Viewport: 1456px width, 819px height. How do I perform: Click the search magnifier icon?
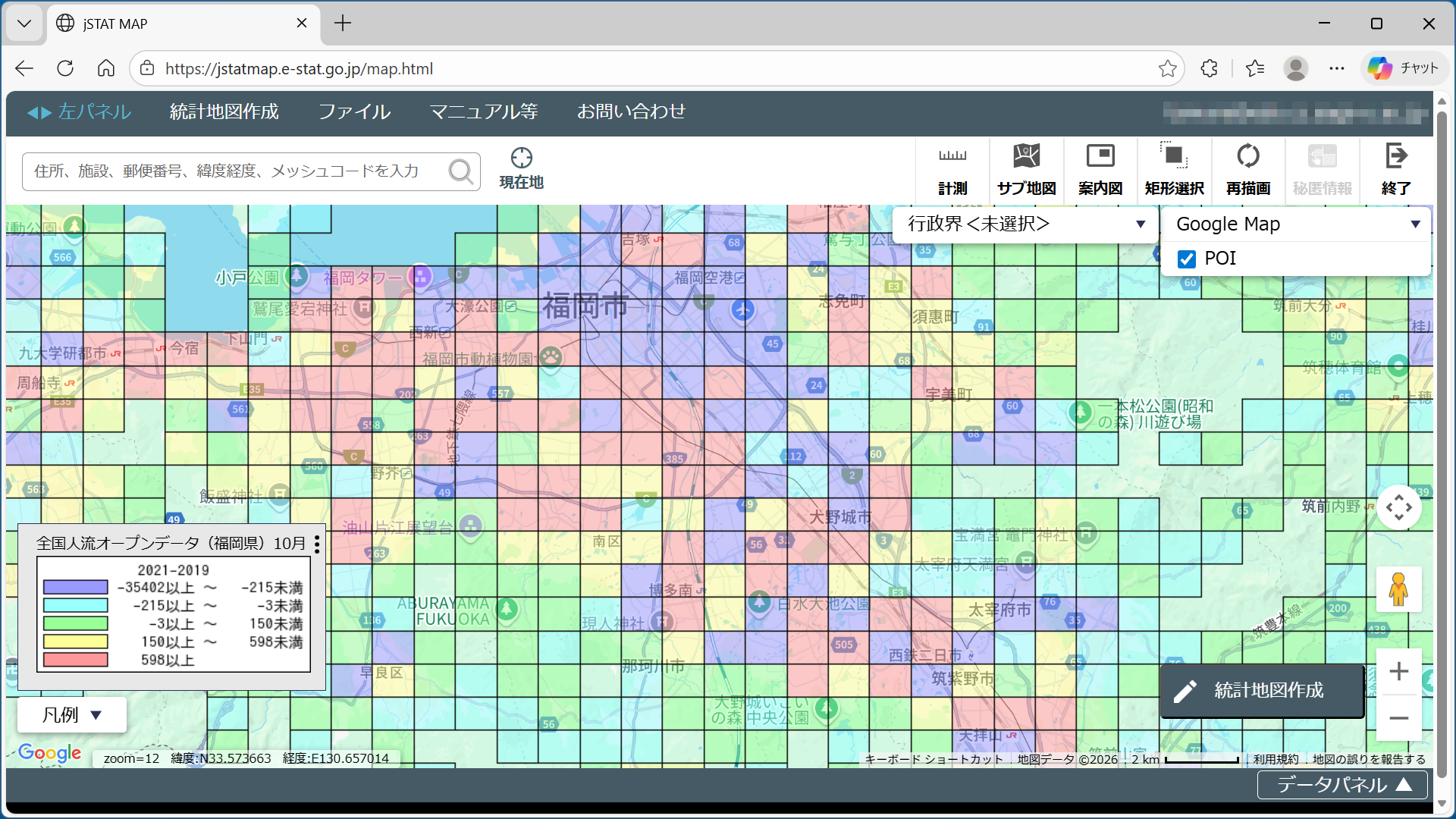point(460,171)
